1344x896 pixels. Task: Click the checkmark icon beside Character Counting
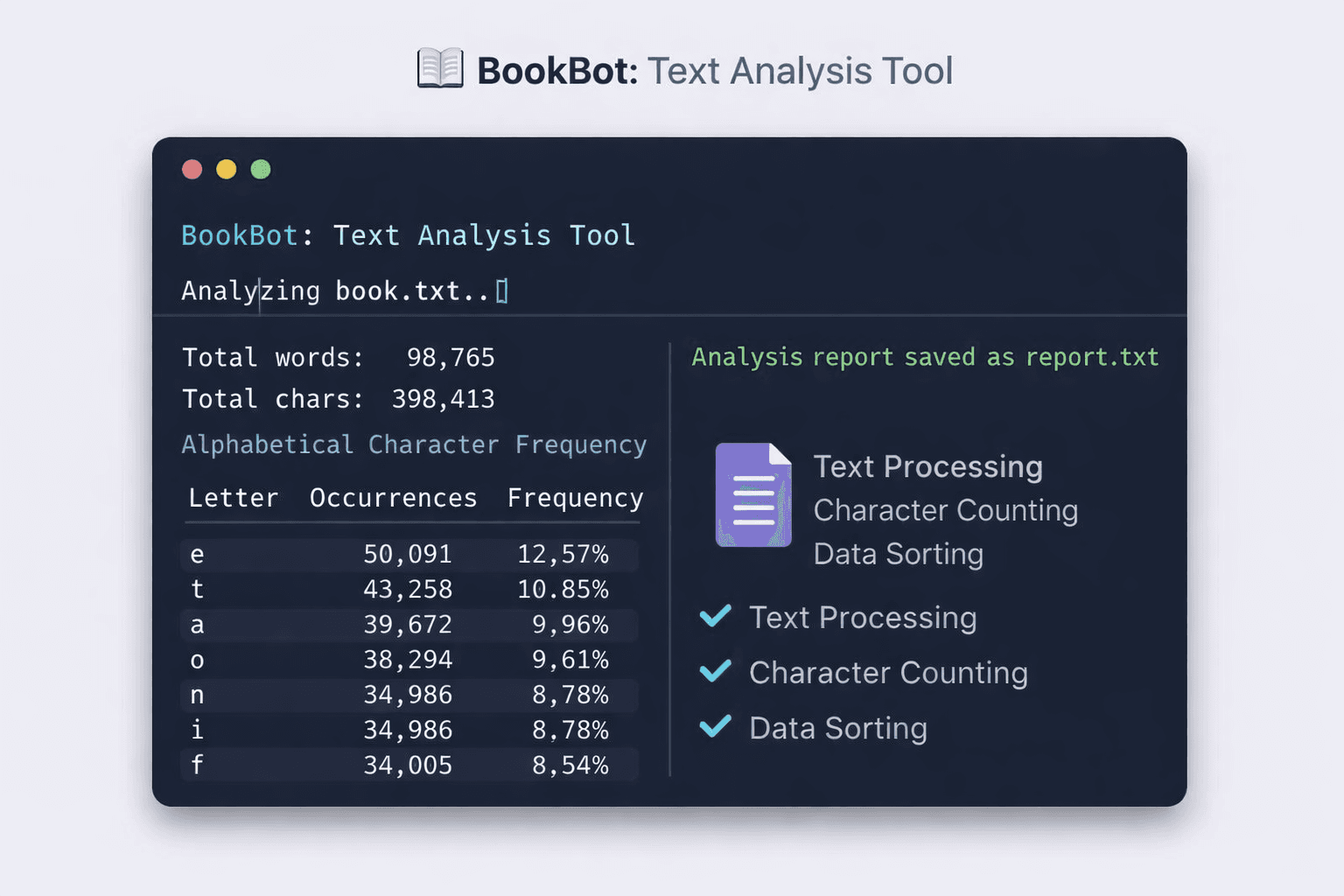716,672
